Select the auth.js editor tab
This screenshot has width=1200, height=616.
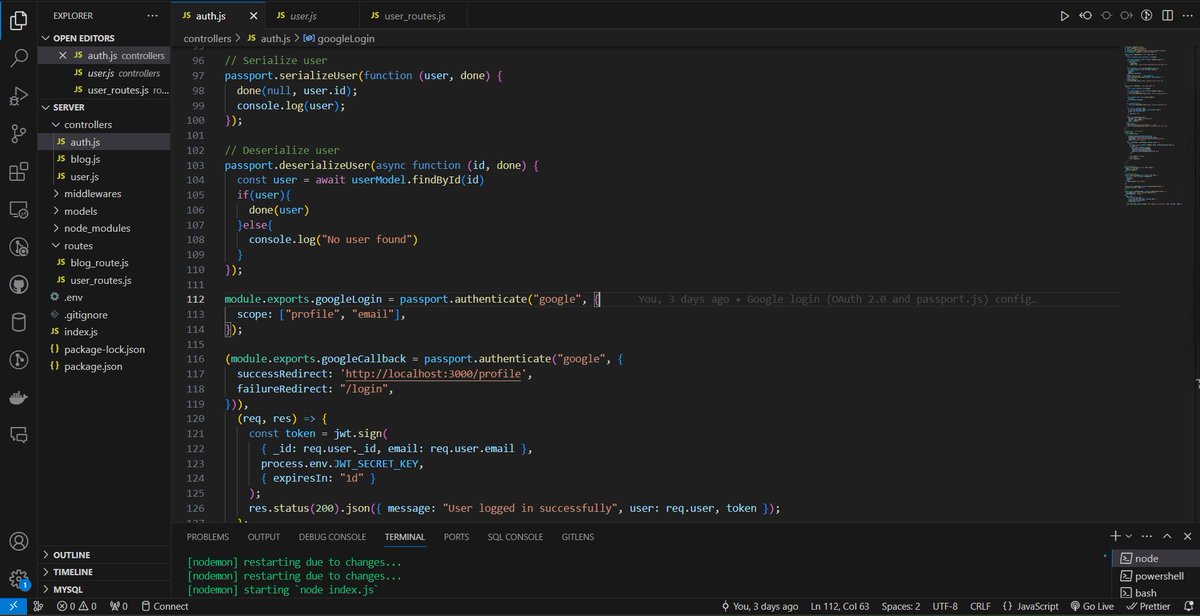pyautogui.click(x=217, y=15)
